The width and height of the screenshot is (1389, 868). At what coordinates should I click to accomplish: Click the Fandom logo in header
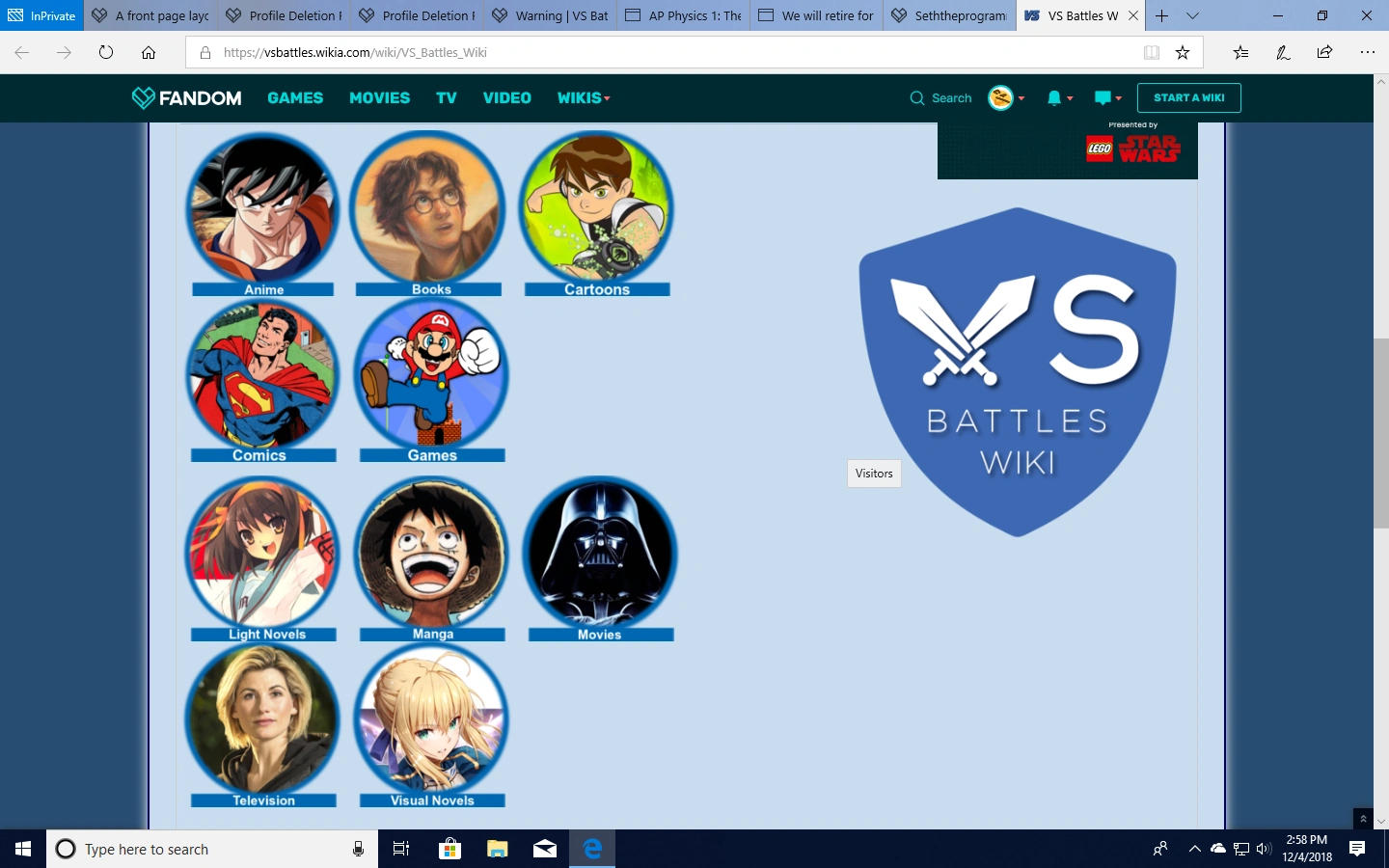point(187,97)
